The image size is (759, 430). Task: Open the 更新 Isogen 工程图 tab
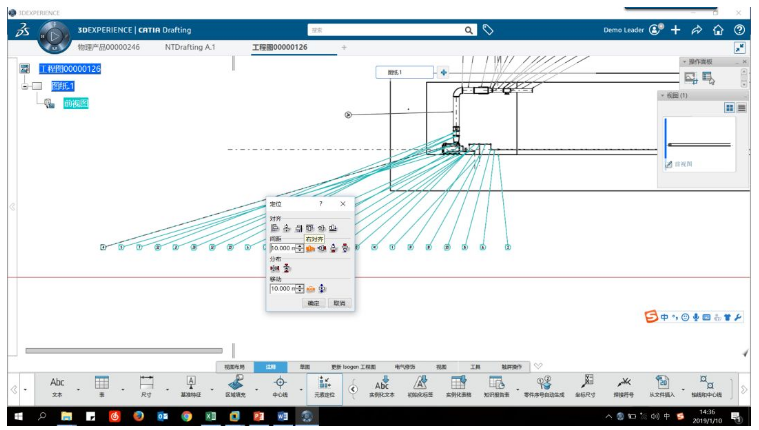click(x=353, y=367)
